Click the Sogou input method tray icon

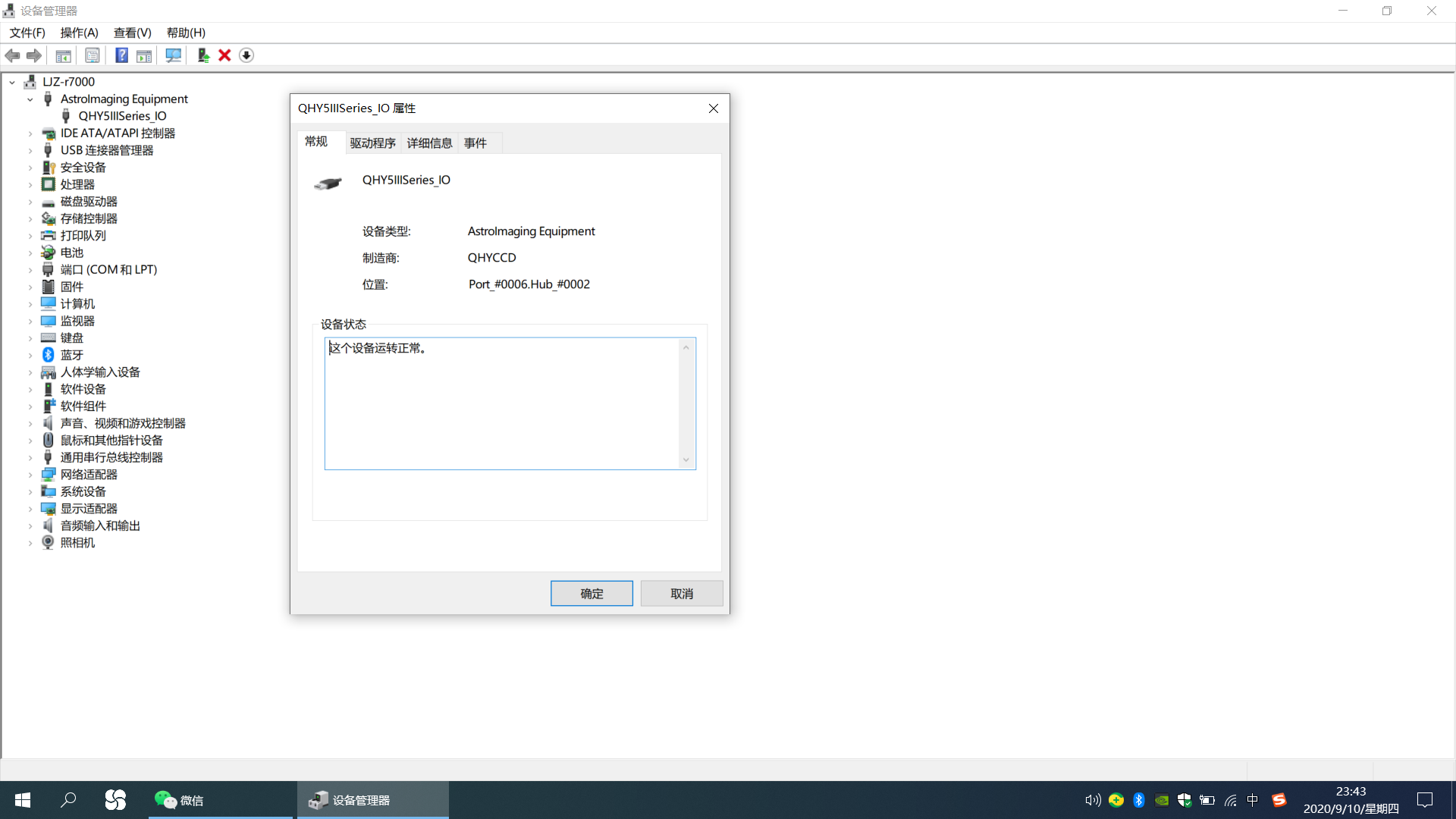1279,800
